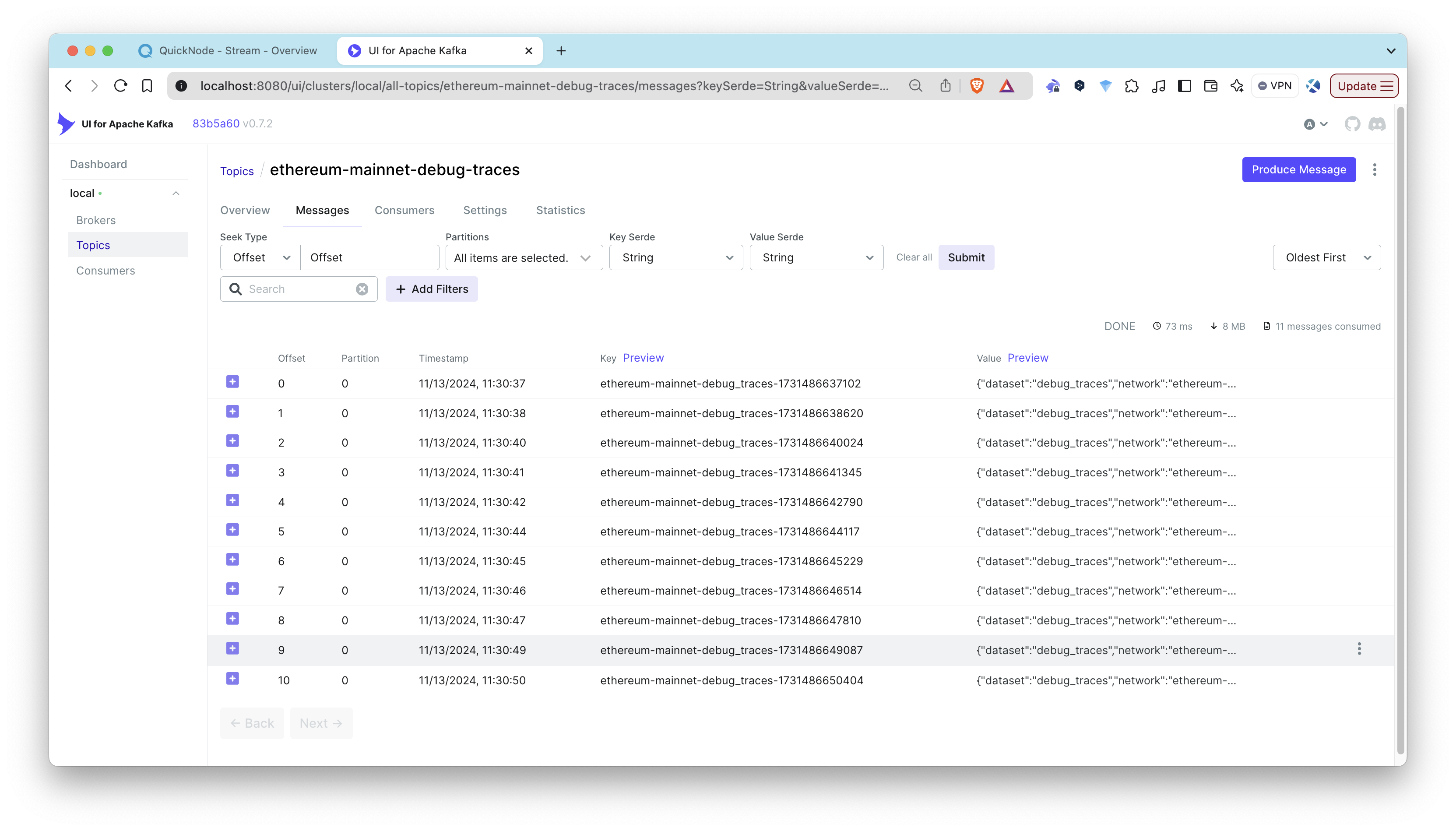This screenshot has height=831, width=1456.
Task: Open the Oldest First sort dropdown
Action: (x=1326, y=258)
